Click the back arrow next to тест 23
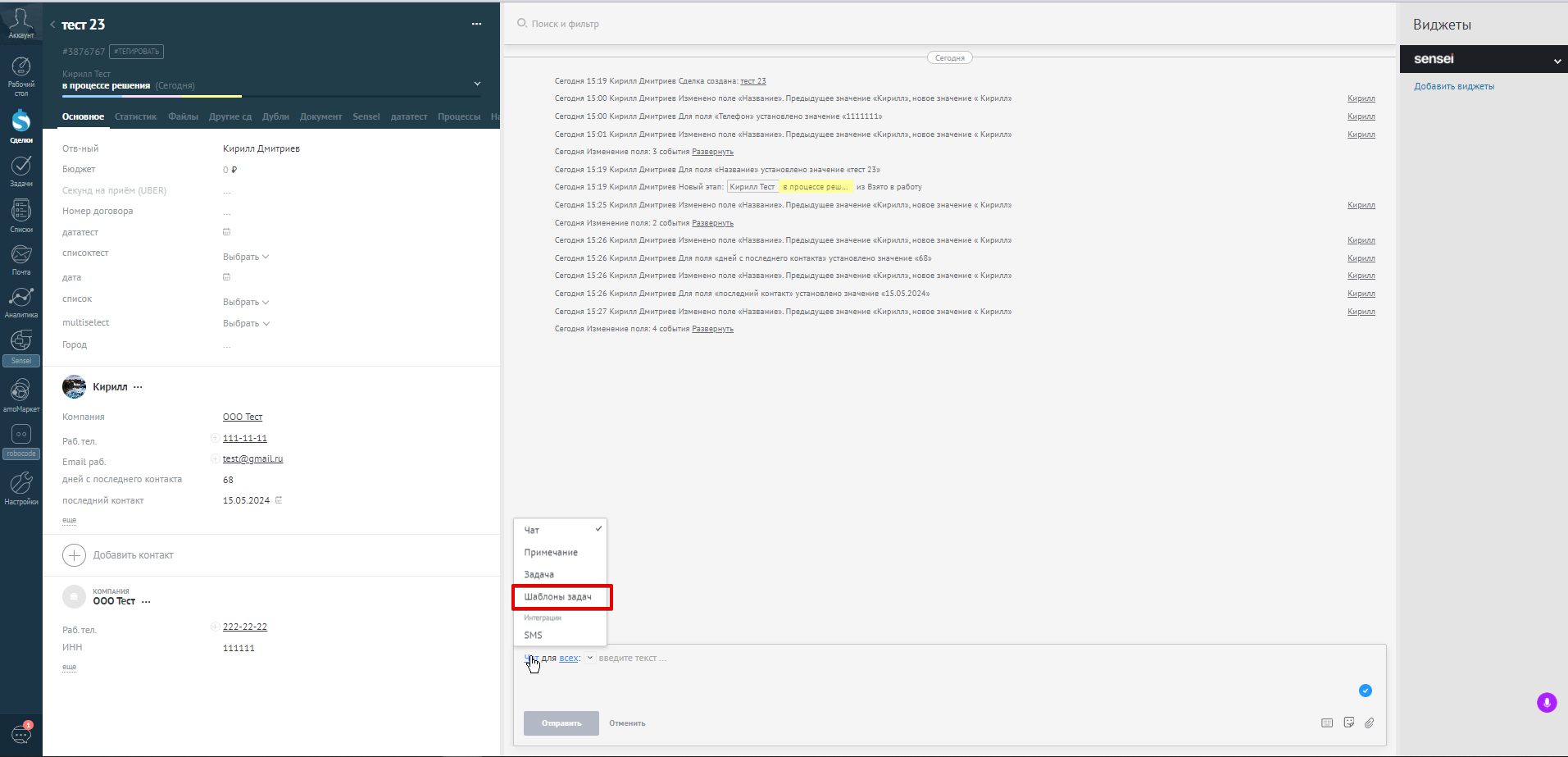Image resolution: width=1568 pixels, height=757 pixels. click(x=52, y=25)
